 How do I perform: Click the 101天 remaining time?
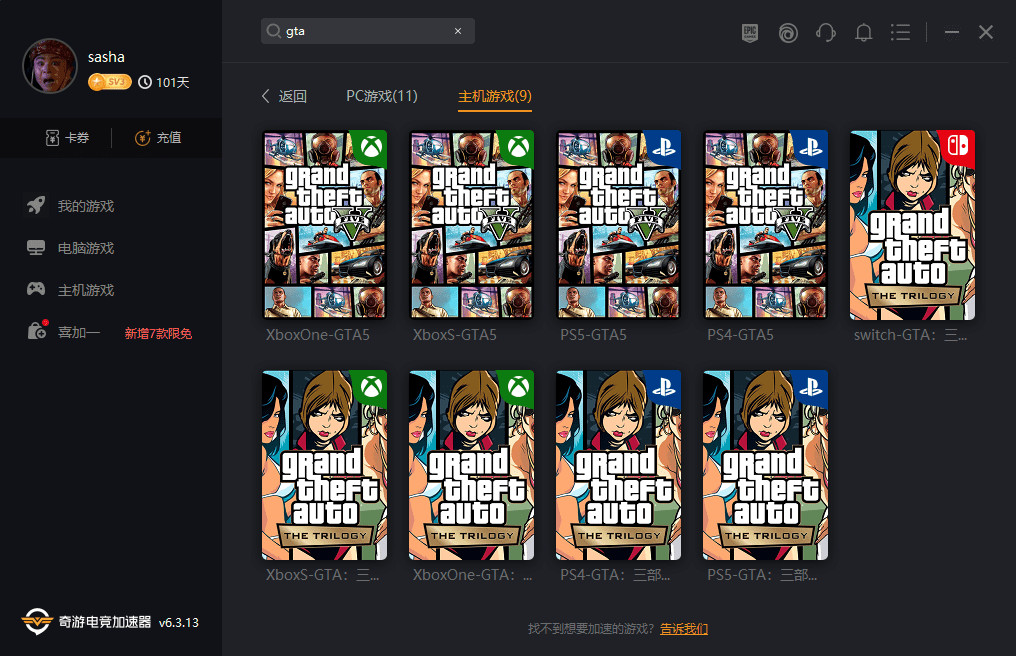coord(164,82)
